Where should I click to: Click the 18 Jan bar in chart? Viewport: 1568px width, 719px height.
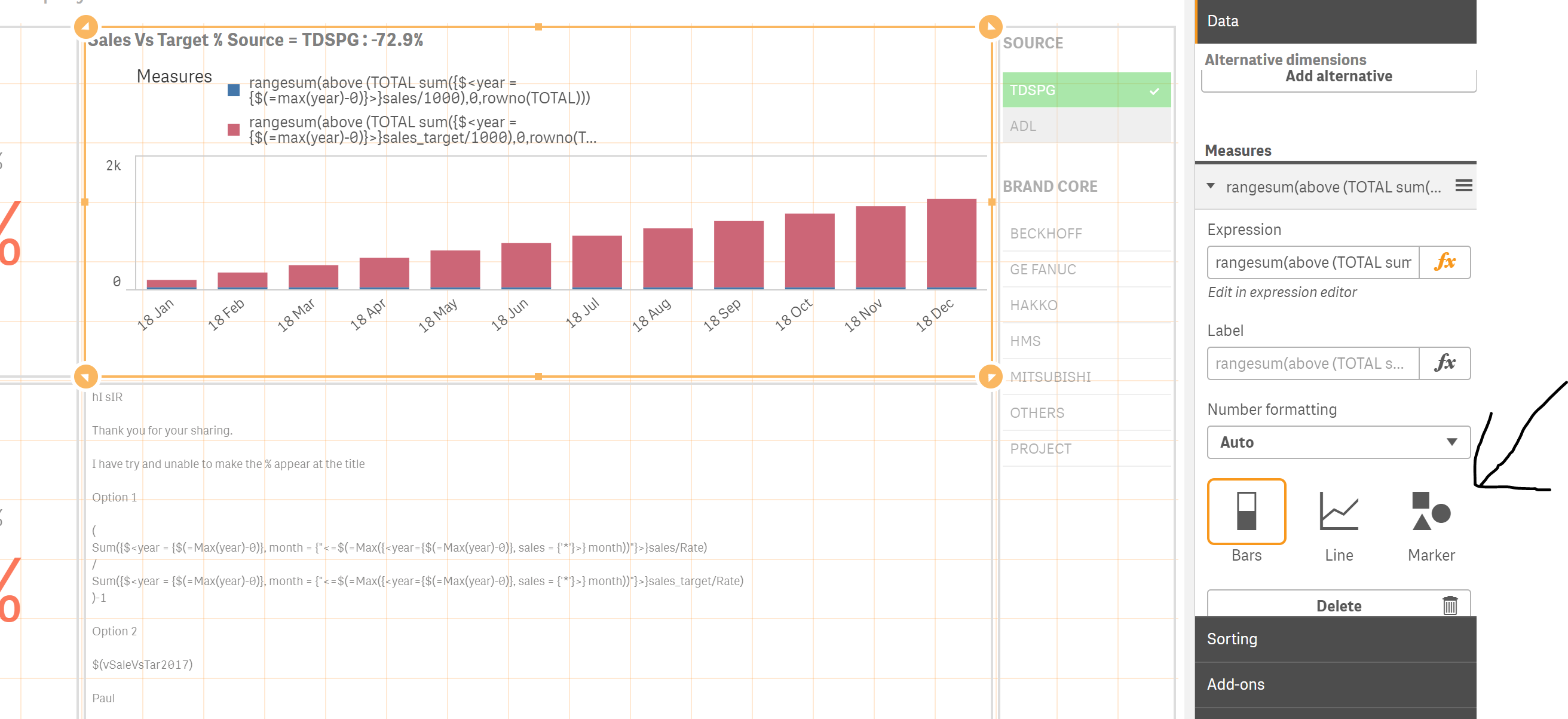pyautogui.click(x=171, y=284)
